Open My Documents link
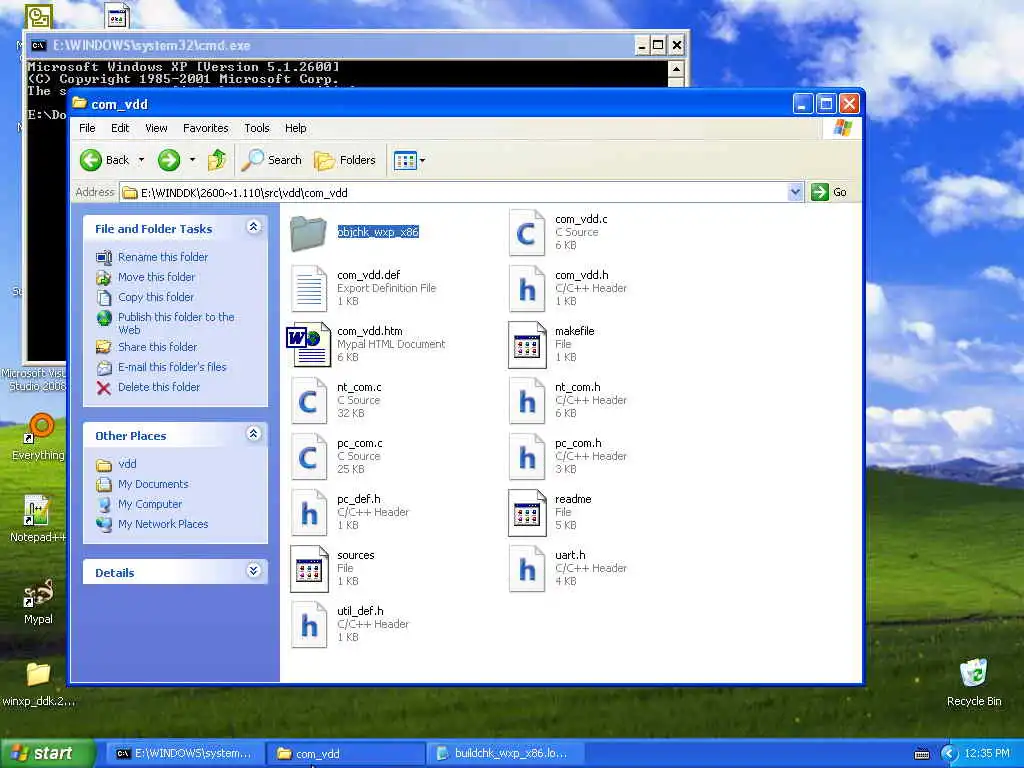Image resolution: width=1024 pixels, height=768 pixels. 153,484
